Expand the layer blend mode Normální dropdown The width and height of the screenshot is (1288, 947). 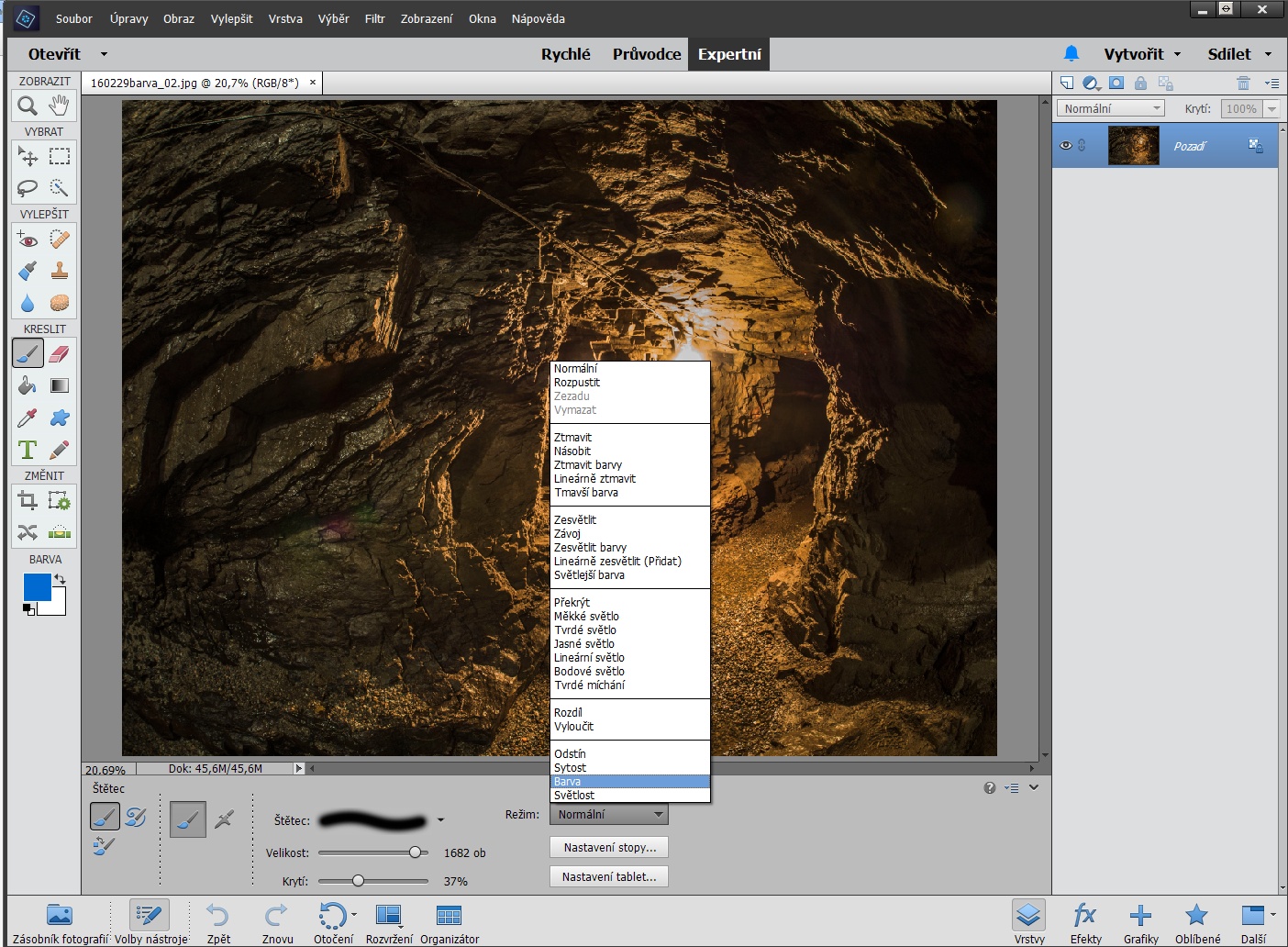pos(1110,108)
